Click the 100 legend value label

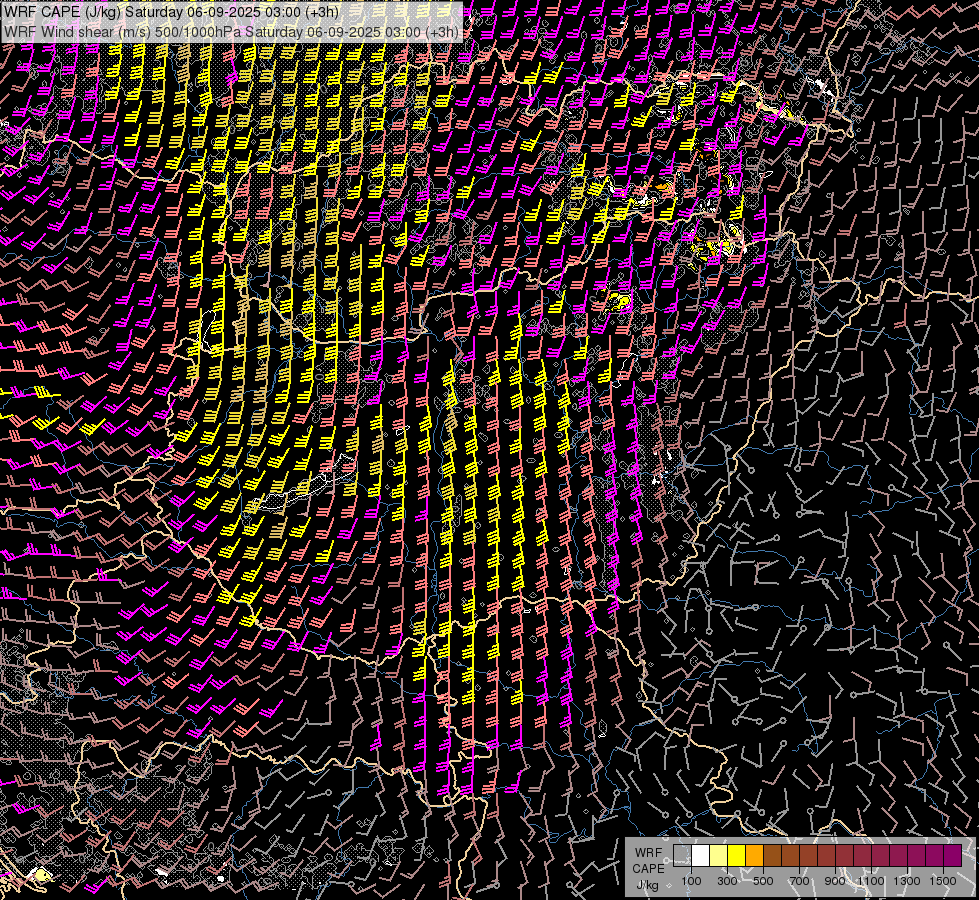tap(691, 881)
